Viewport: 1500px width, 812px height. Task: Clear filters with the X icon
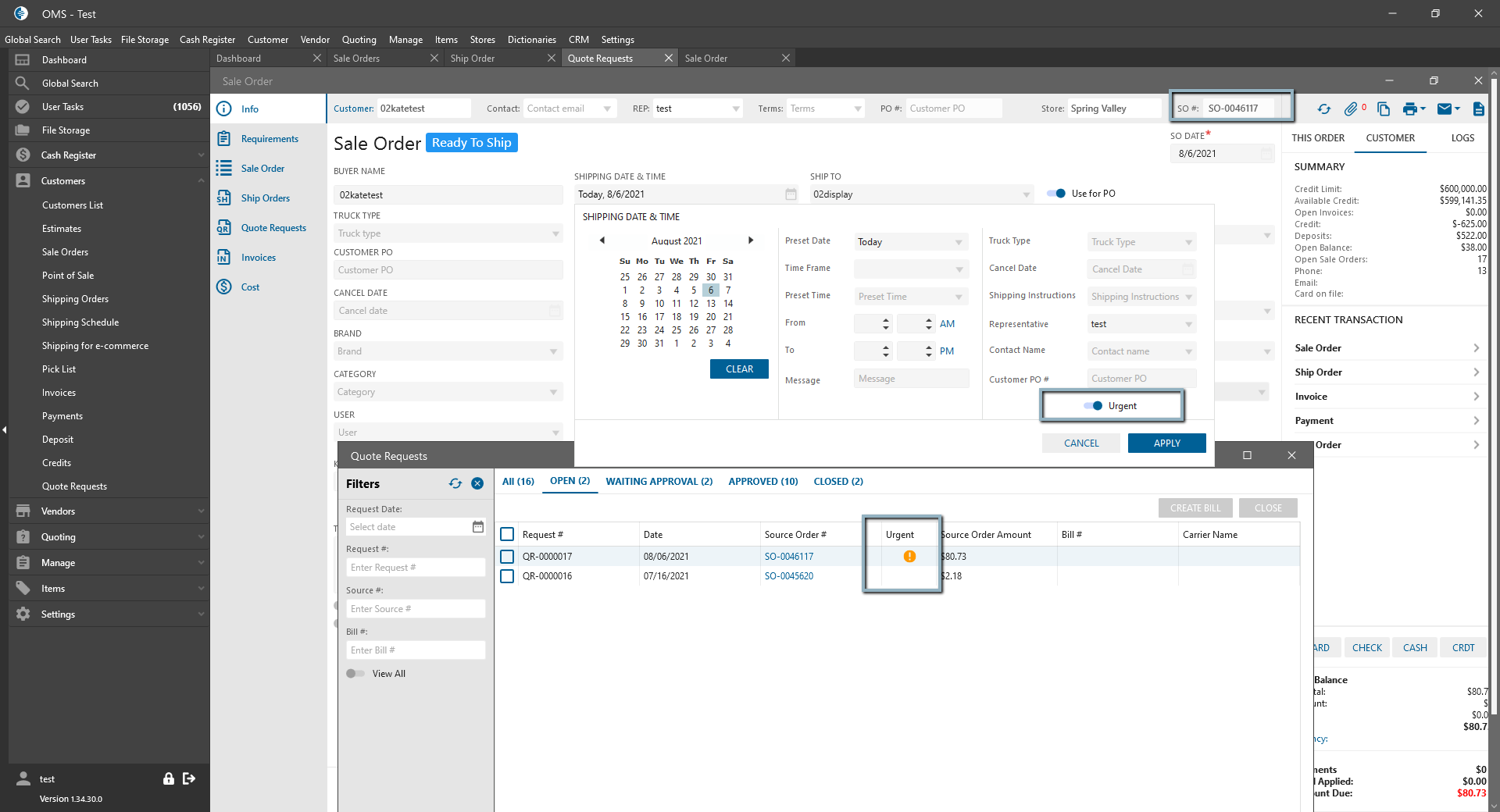point(477,484)
